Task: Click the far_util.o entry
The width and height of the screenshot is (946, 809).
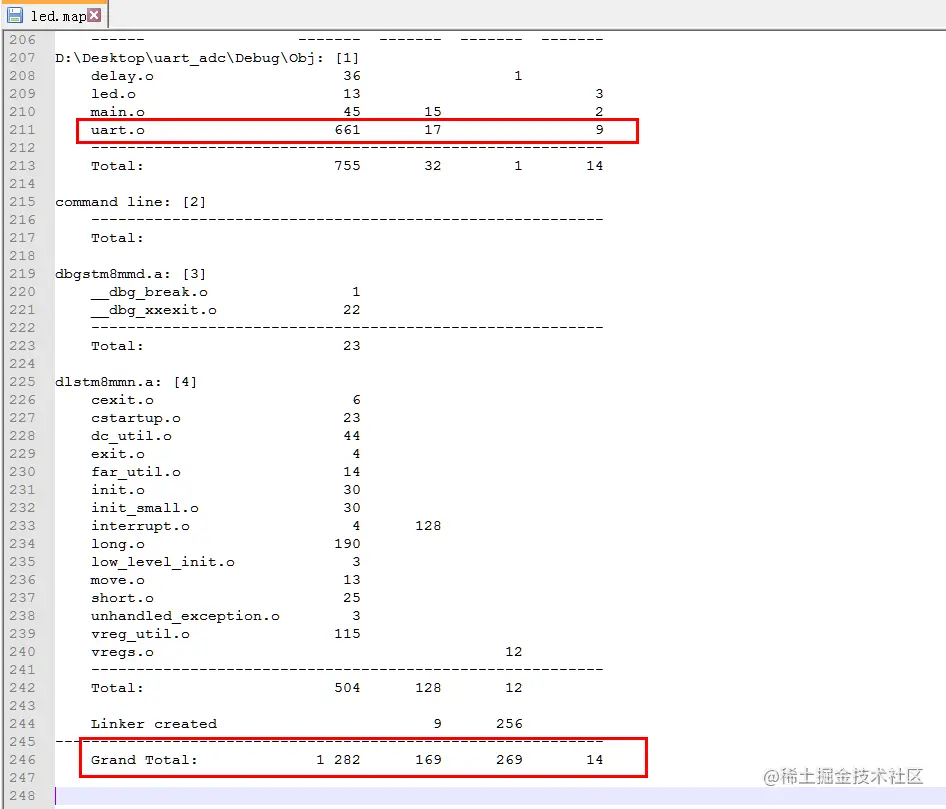Action: click(x=136, y=472)
